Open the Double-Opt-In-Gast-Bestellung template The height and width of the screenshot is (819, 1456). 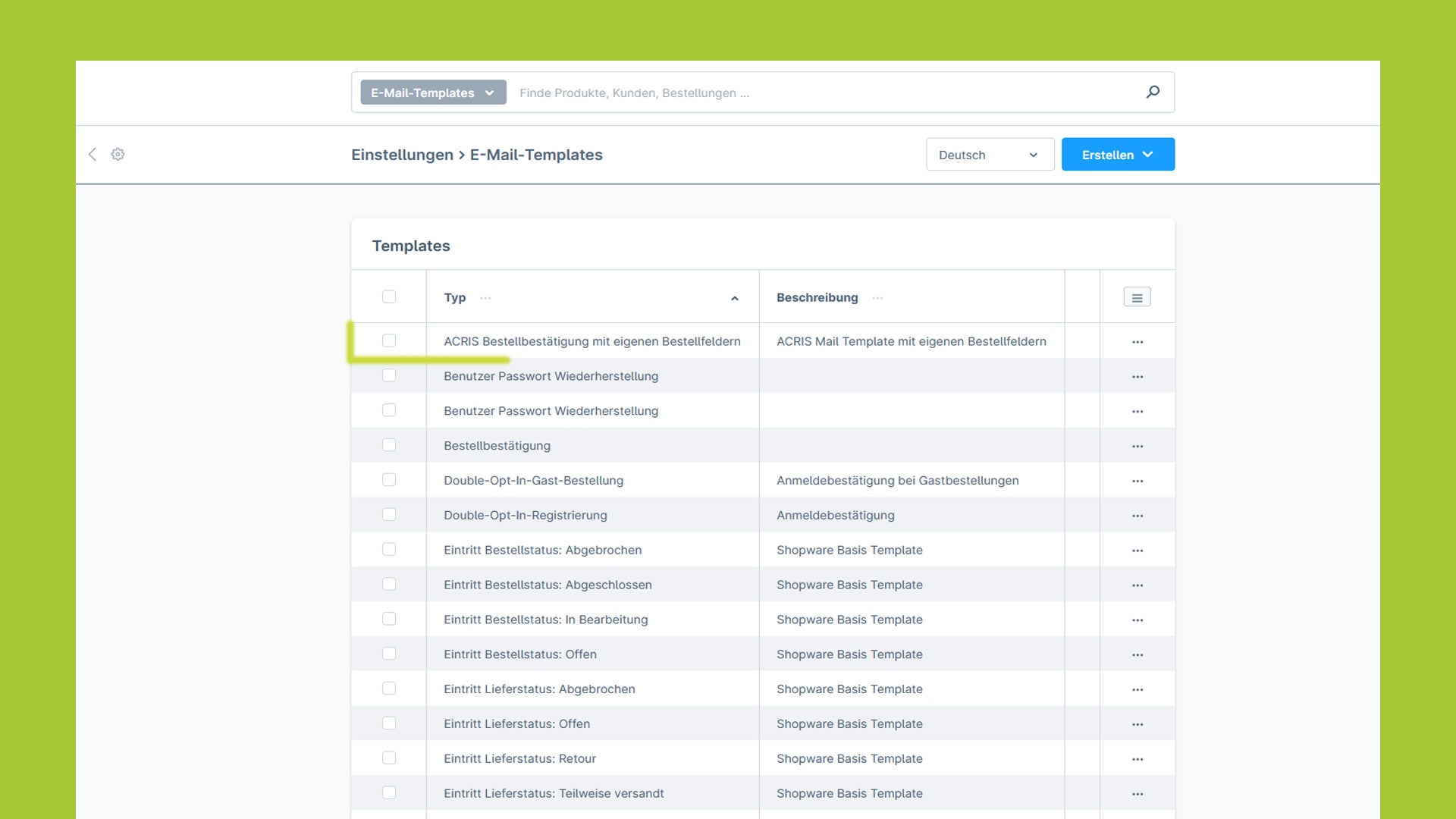[533, 481]
